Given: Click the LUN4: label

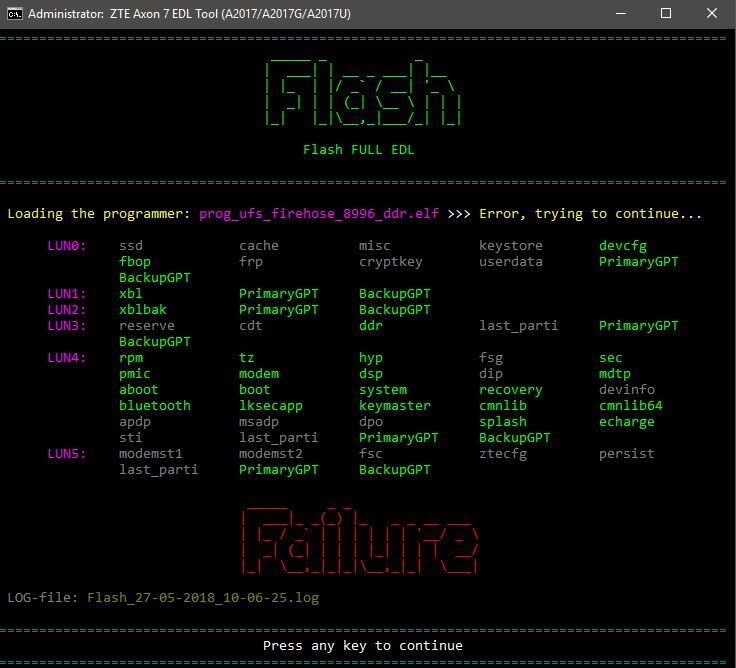Looking at the screenshot, I should pos(67,358).
